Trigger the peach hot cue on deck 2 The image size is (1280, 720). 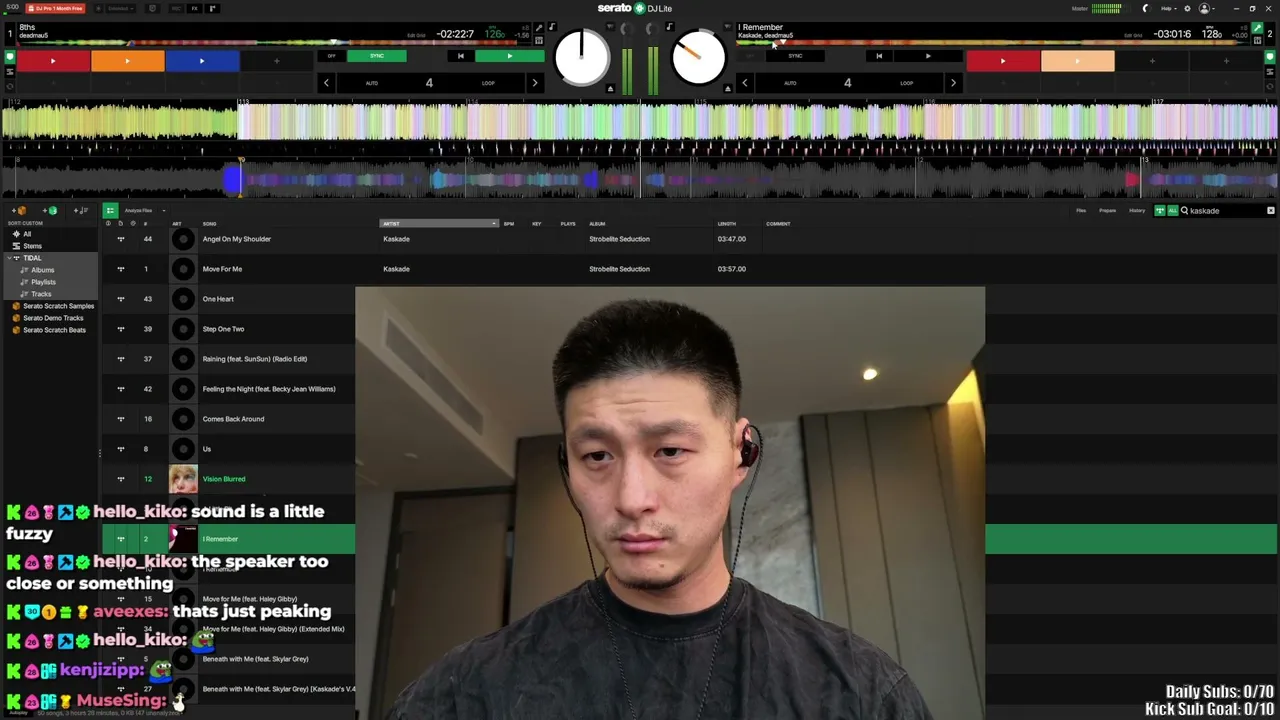(x=1077, y=61)
